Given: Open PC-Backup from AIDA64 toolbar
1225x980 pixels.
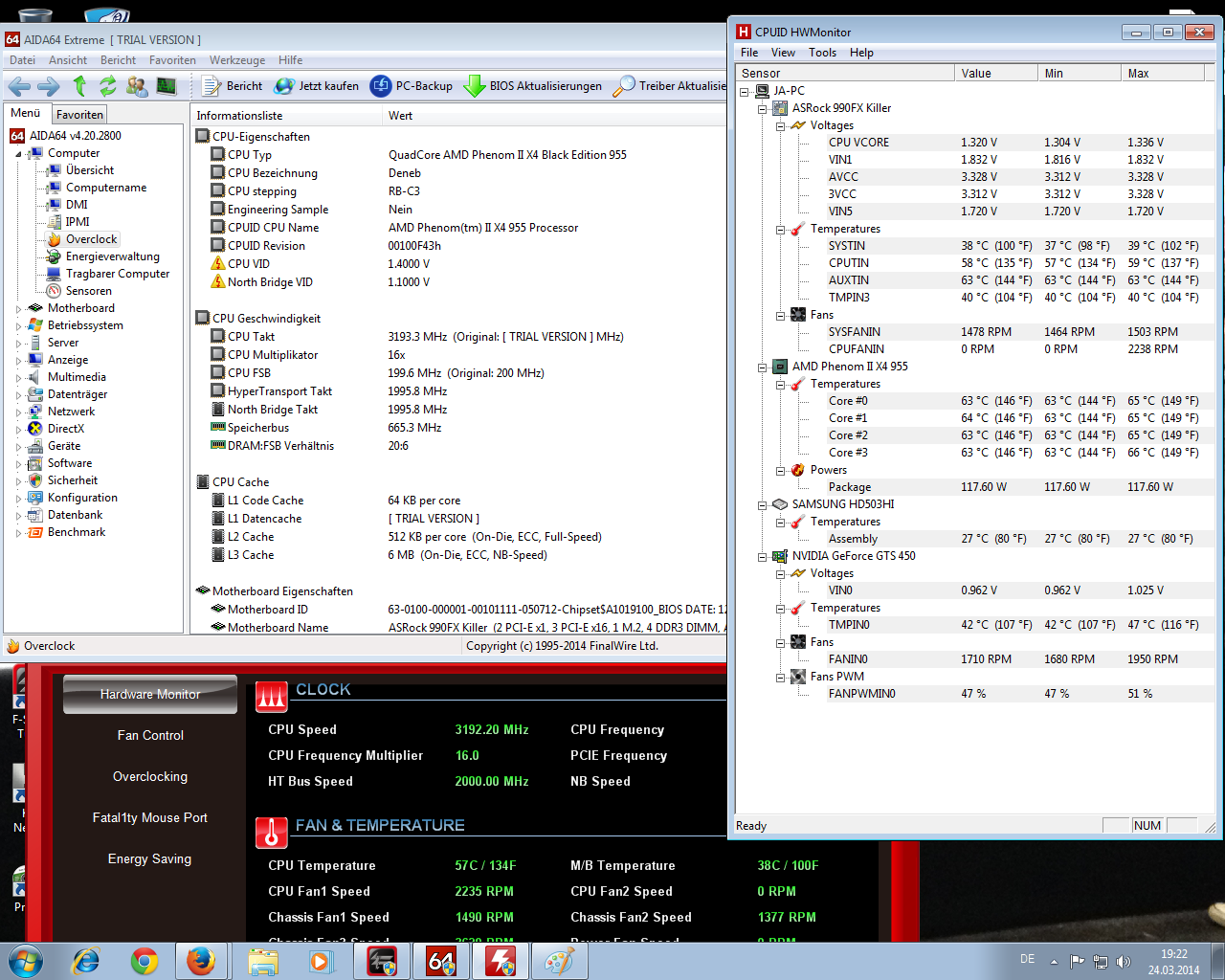Looking at the screenshot, I should [x=412, y=86].
